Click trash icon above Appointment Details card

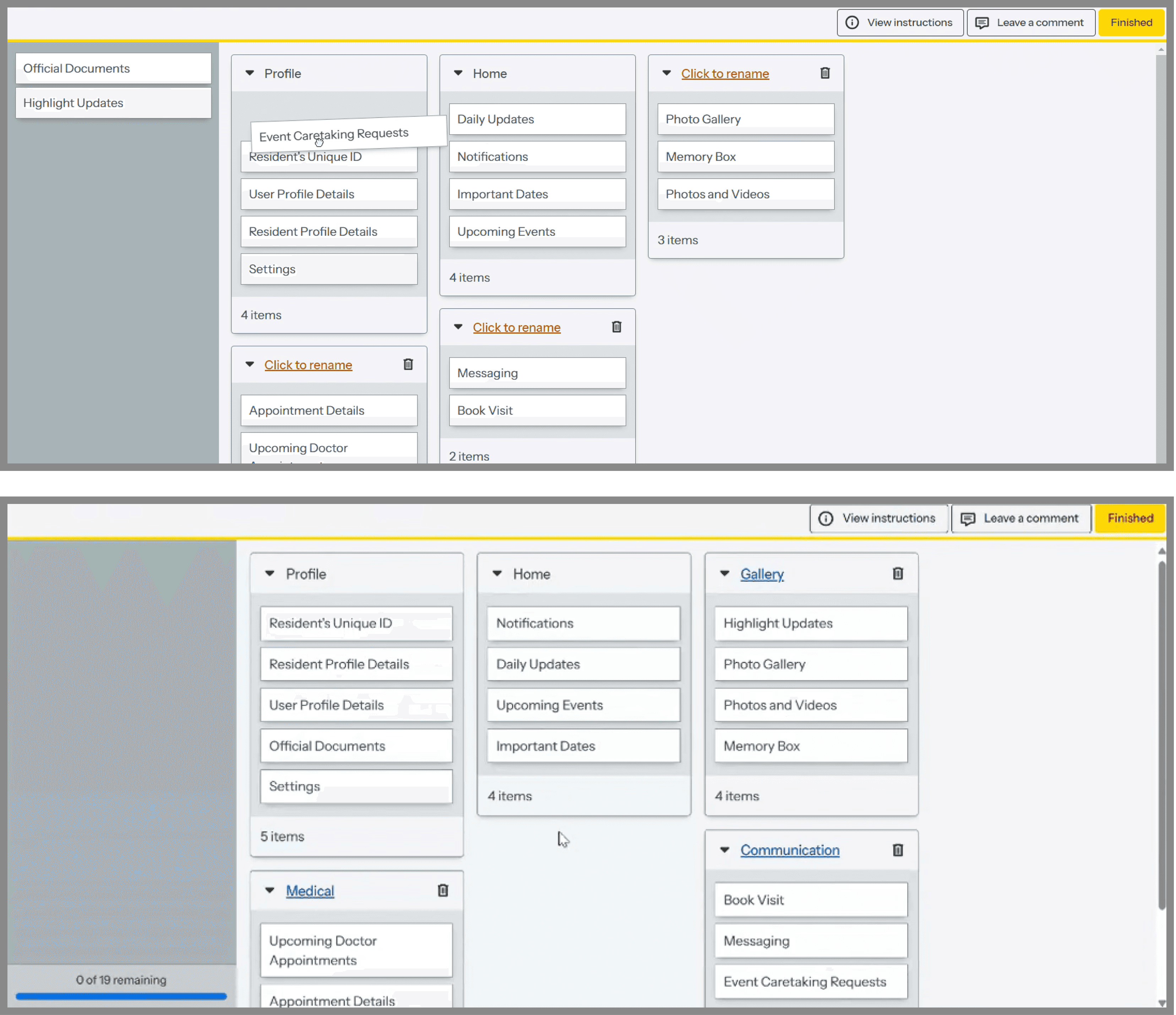click(408, 364)
